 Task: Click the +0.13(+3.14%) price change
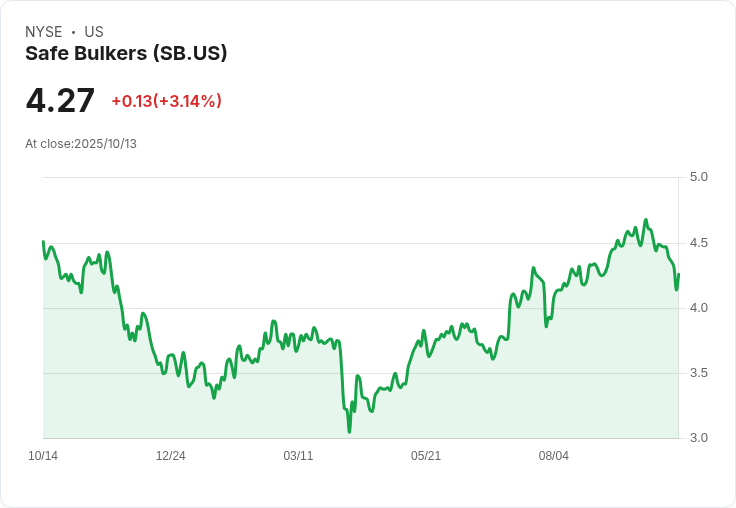click(166, 101)
